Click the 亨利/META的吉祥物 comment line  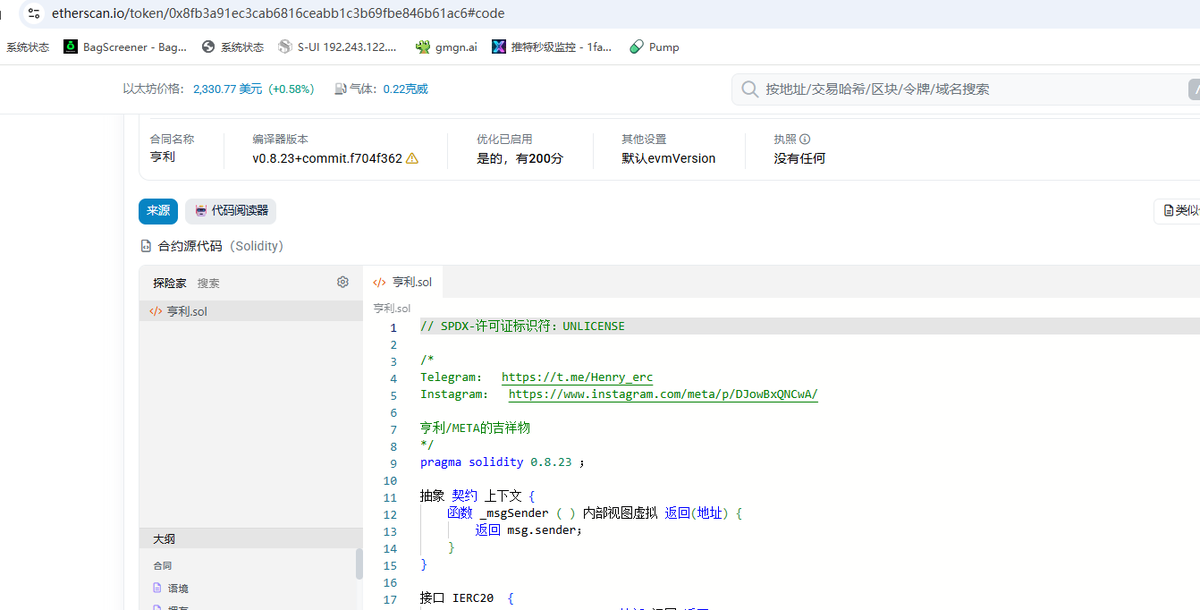click(475, 428)
